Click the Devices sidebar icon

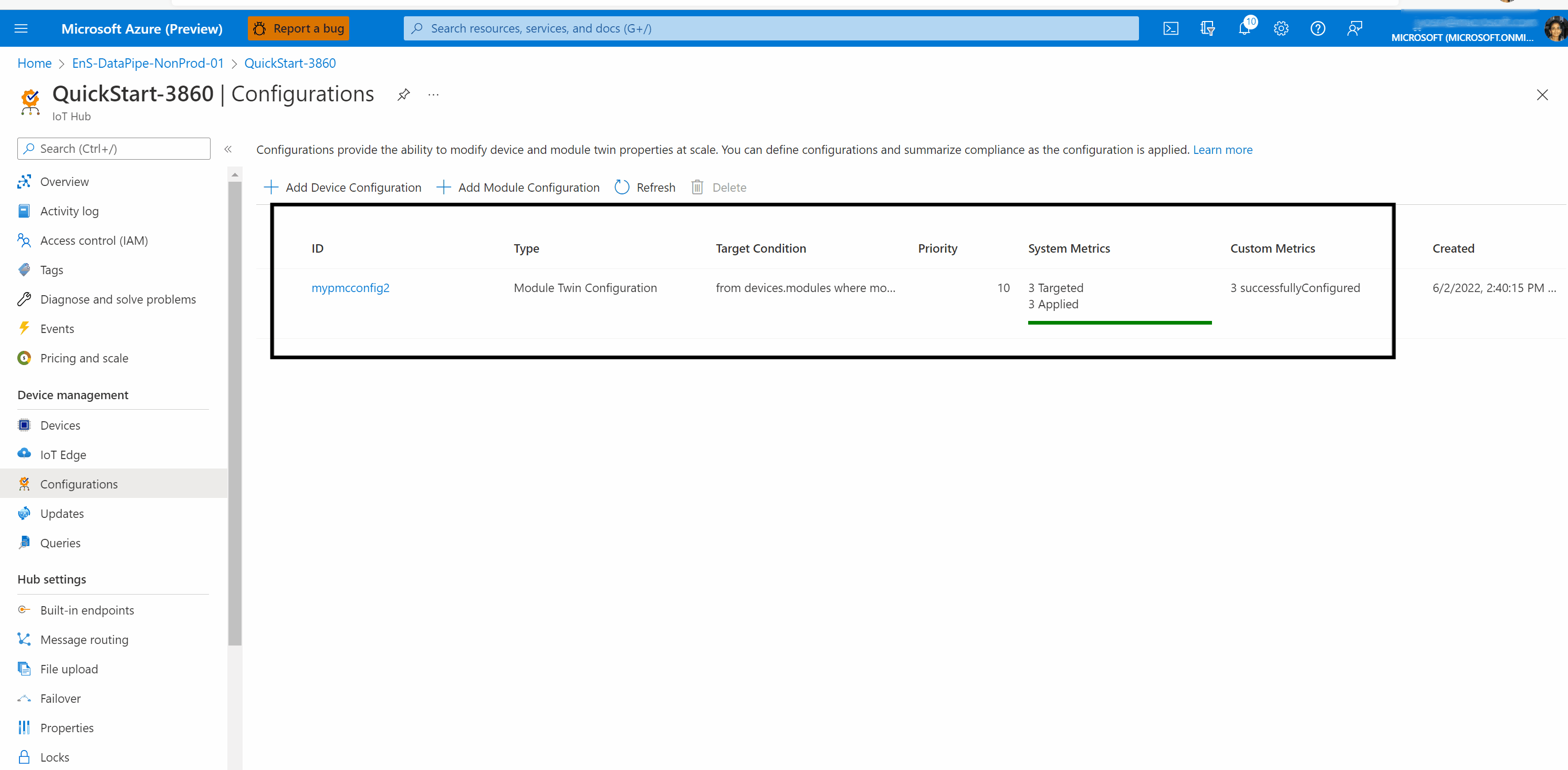(x=24, y=424)
